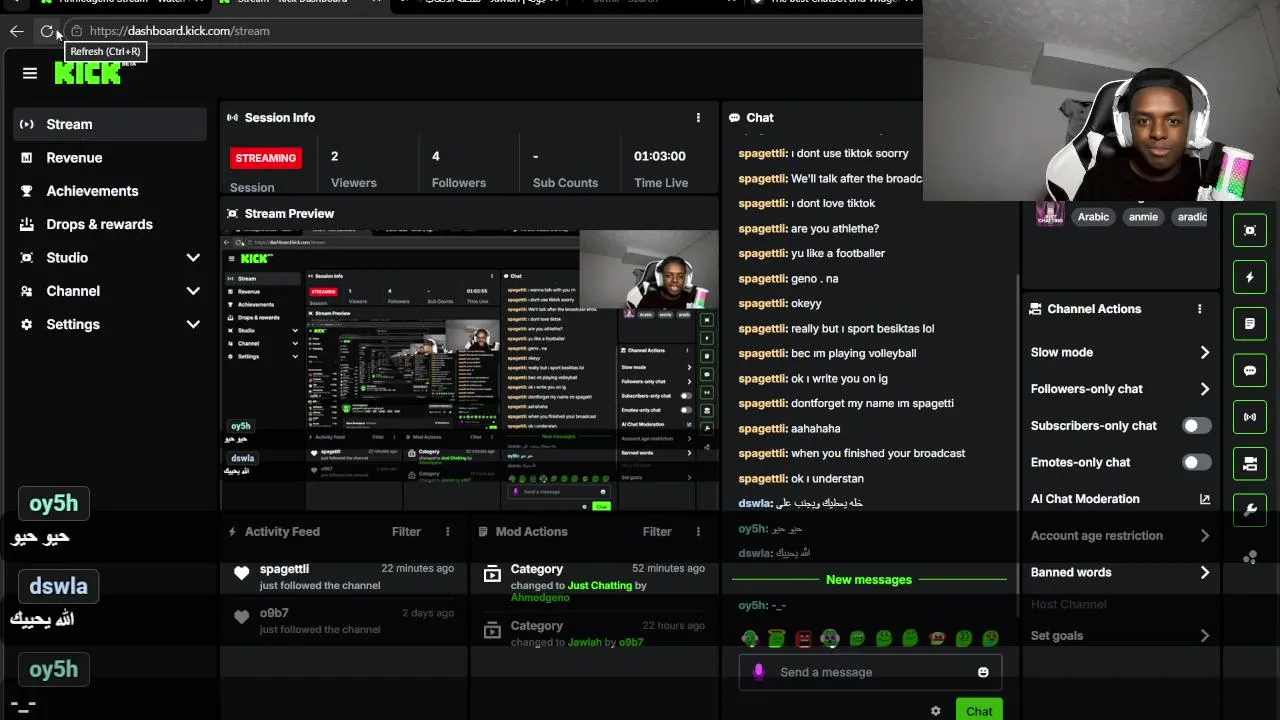
Task: Click the browser back arrow
Action: pos(17,31)
